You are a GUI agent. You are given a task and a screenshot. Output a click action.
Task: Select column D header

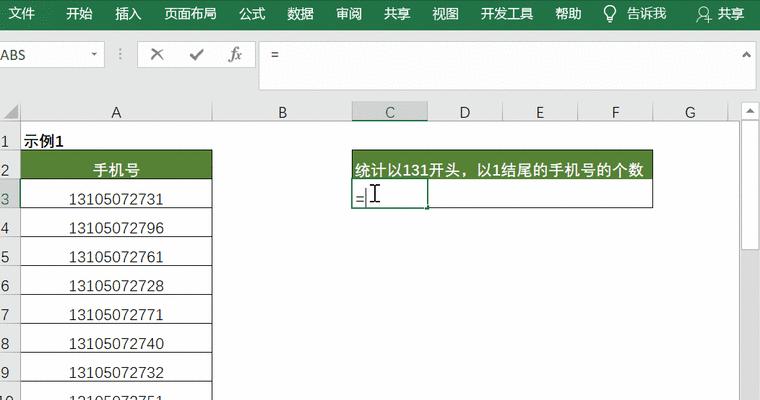click(465, 112)
